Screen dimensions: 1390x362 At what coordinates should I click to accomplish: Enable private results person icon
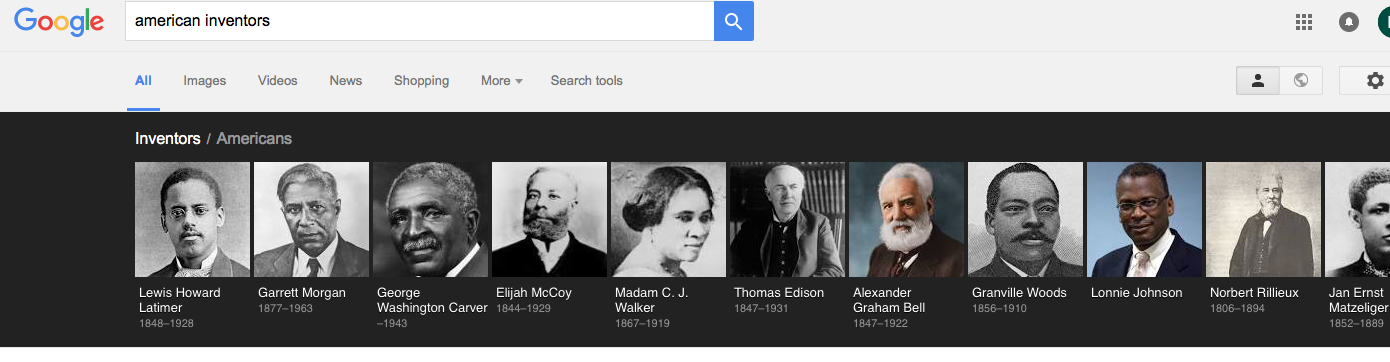pos(1258,81)
